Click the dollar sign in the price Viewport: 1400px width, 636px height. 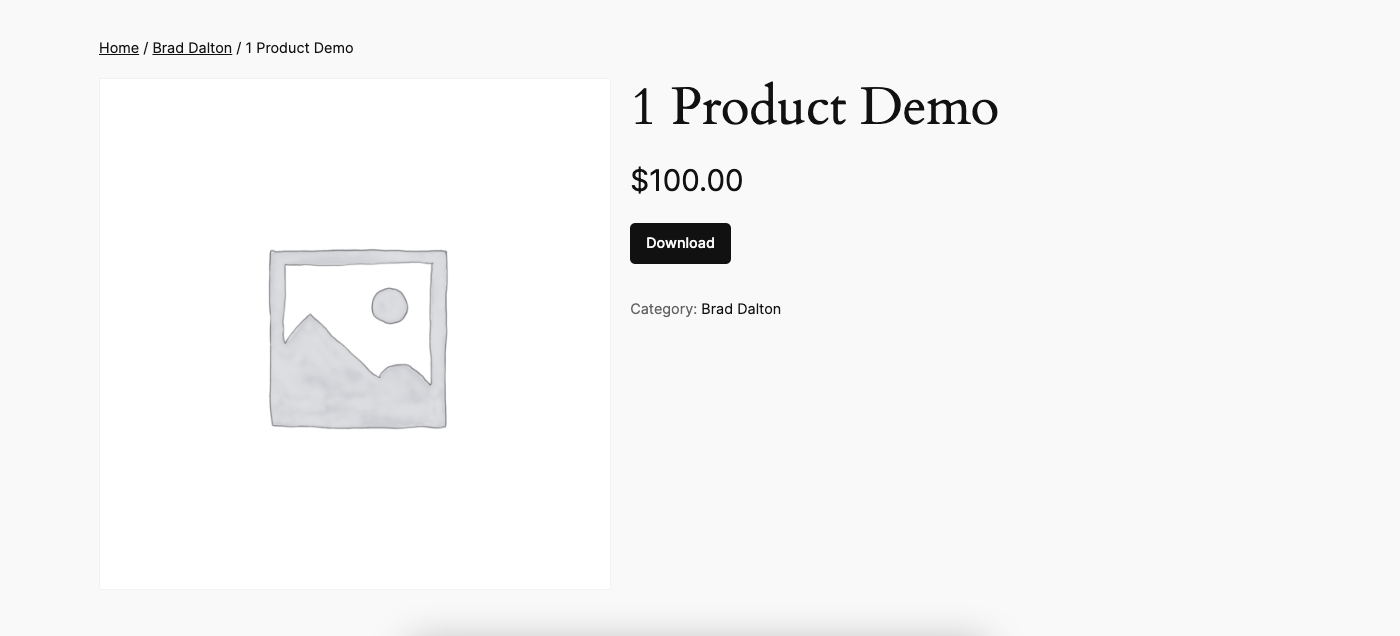tap(639, 181)
